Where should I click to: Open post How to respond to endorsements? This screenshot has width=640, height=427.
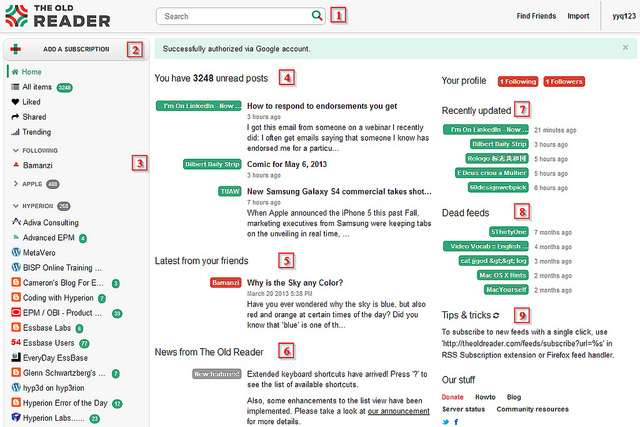coord(322,106)
